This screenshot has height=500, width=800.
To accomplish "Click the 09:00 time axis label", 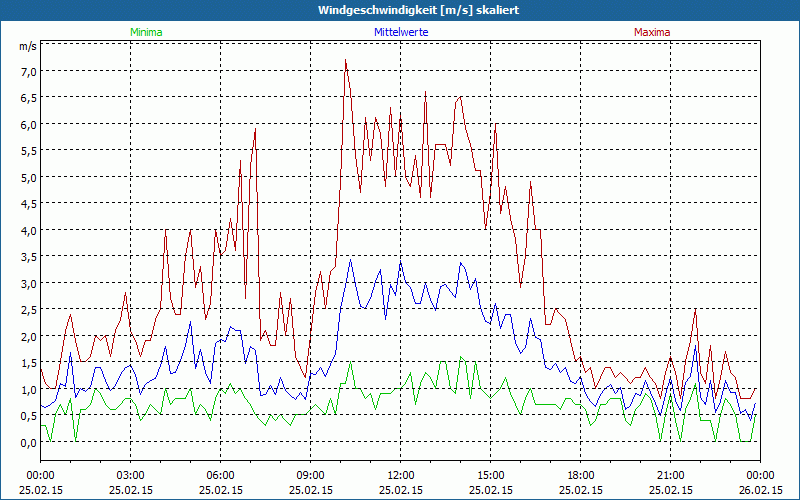I will [x=311, y=476].
